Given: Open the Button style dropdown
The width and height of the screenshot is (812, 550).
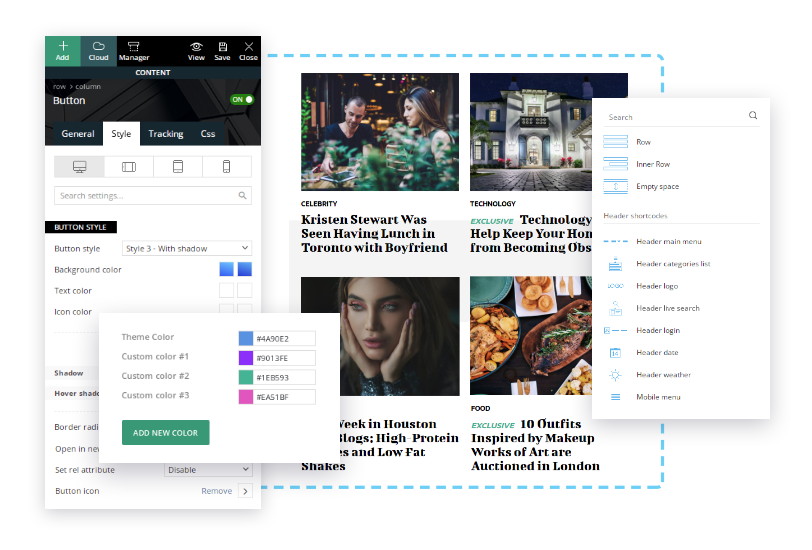Looking at the screenshot, I should [x=186, y=248].
